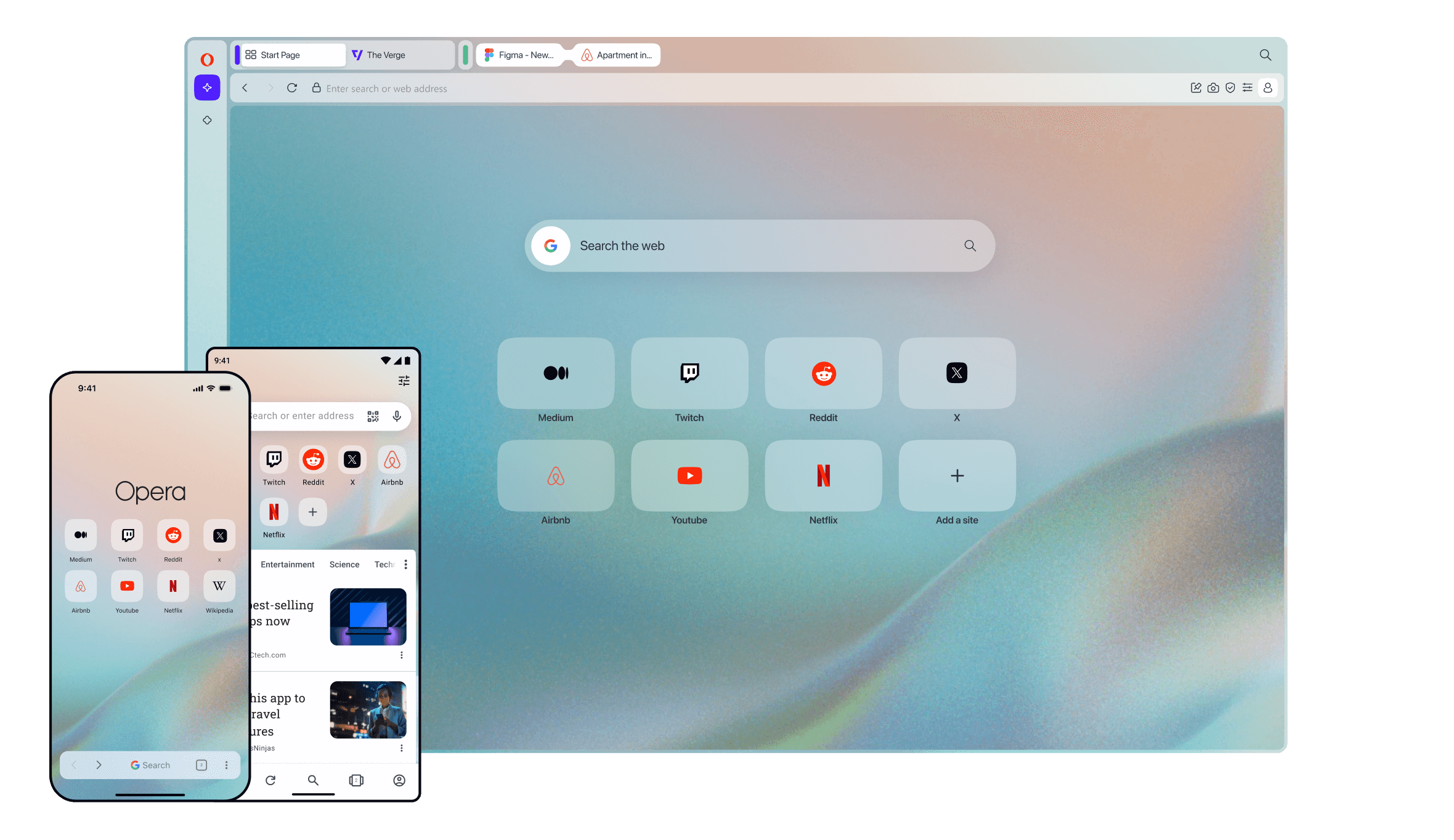The width and height of the screenshot is (1454, 840).
Task: Click the back navigation arrow
Action: pos(246,88)
